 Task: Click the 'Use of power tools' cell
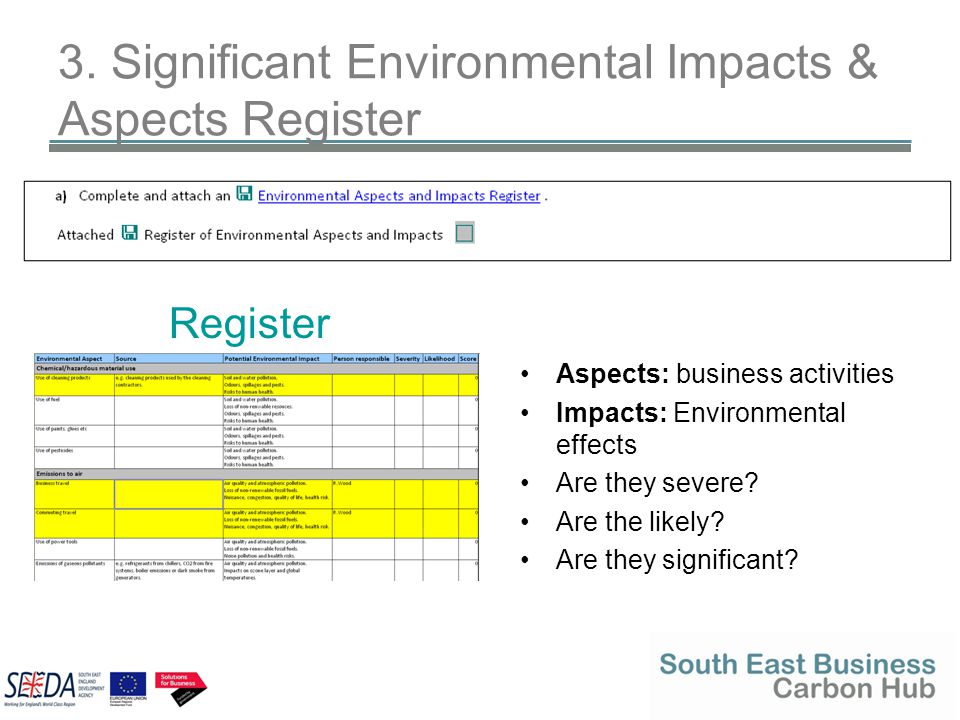point(74,549)
